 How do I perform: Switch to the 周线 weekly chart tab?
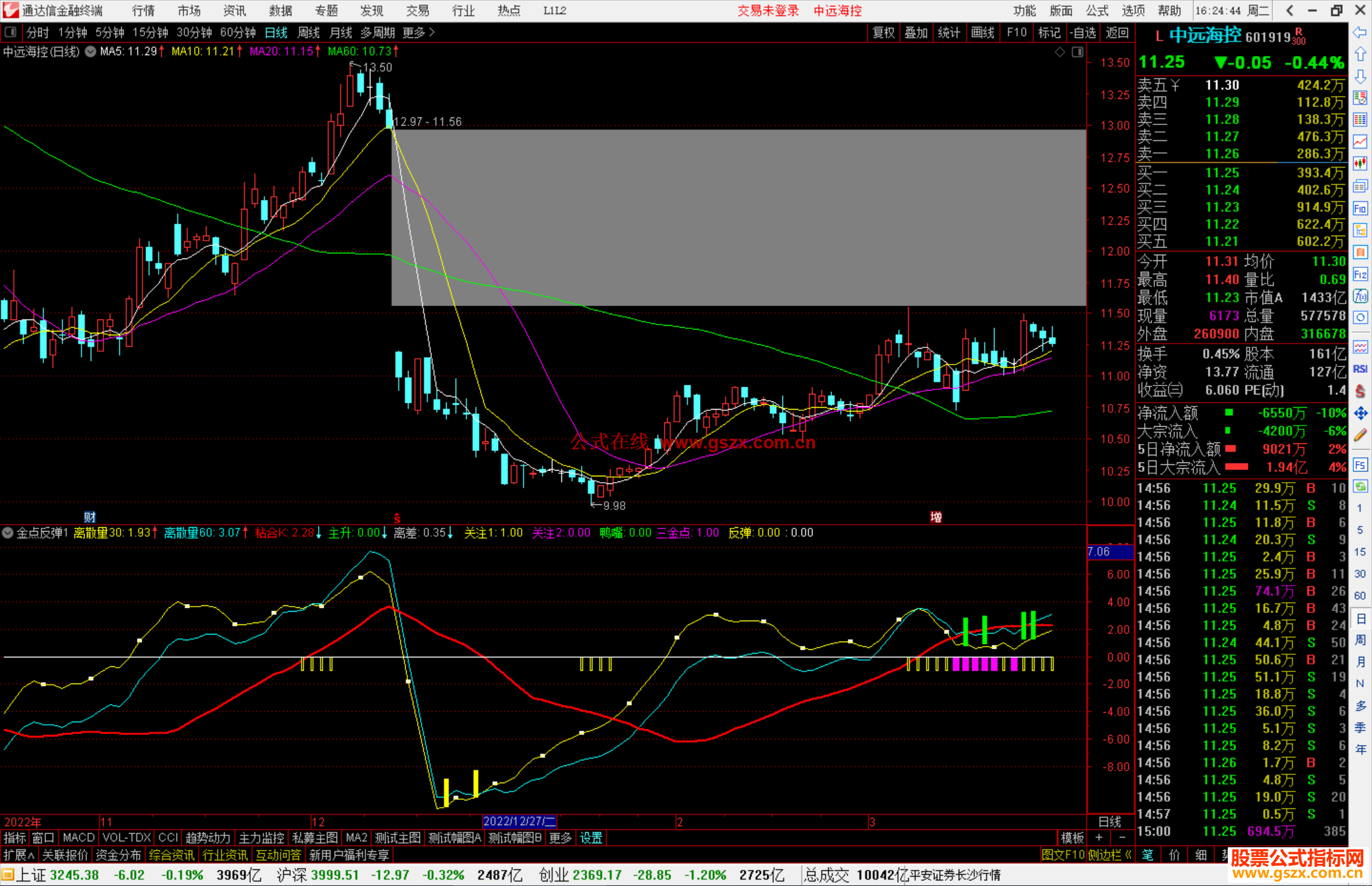(309, 32)
